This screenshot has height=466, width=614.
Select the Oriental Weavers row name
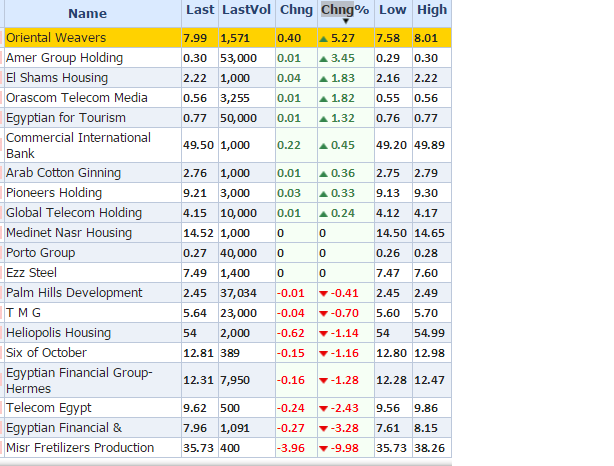point(56,38)
